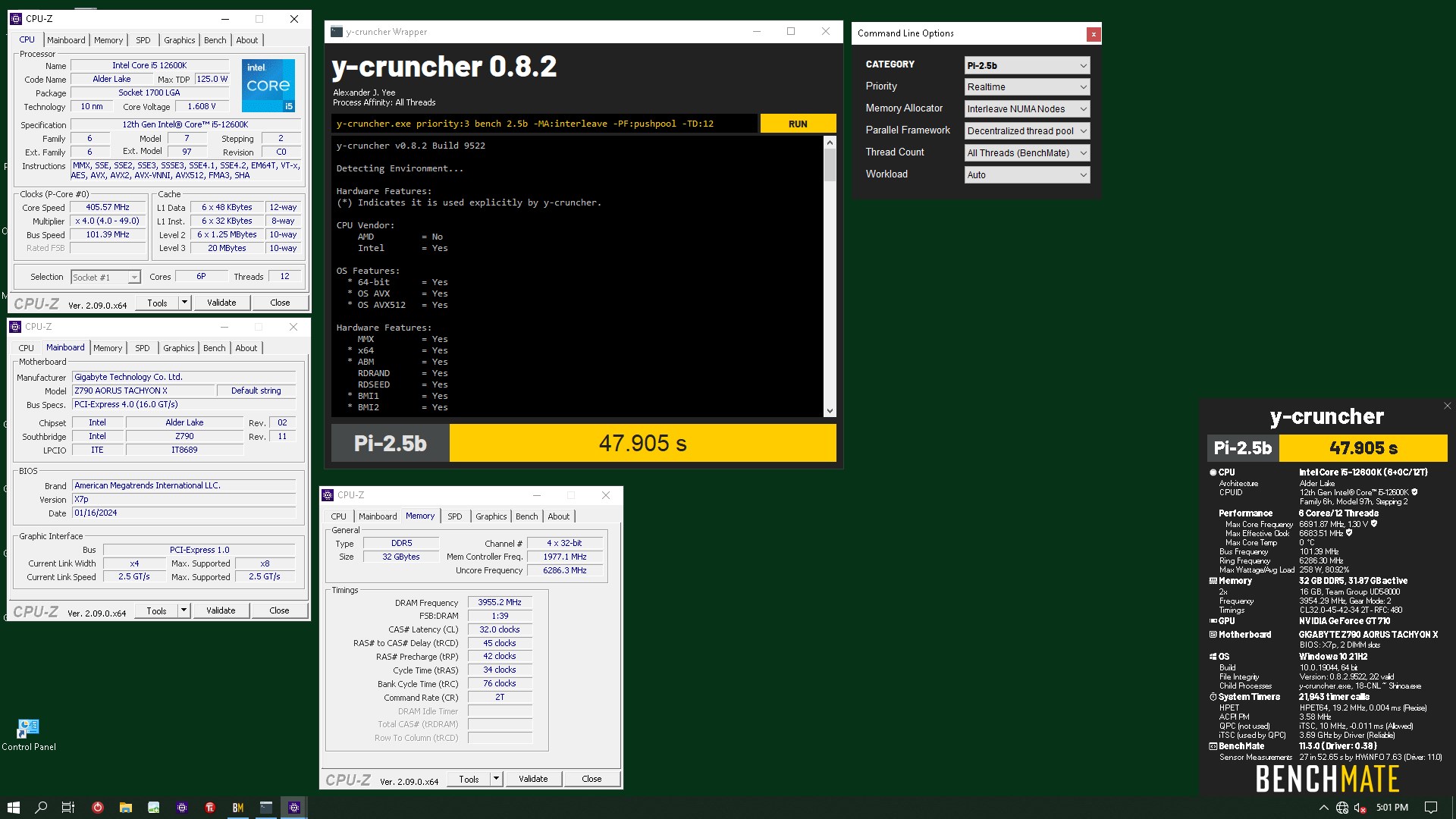Click Close button in CPU-Z Mainboard window

(x=279, y=610)
